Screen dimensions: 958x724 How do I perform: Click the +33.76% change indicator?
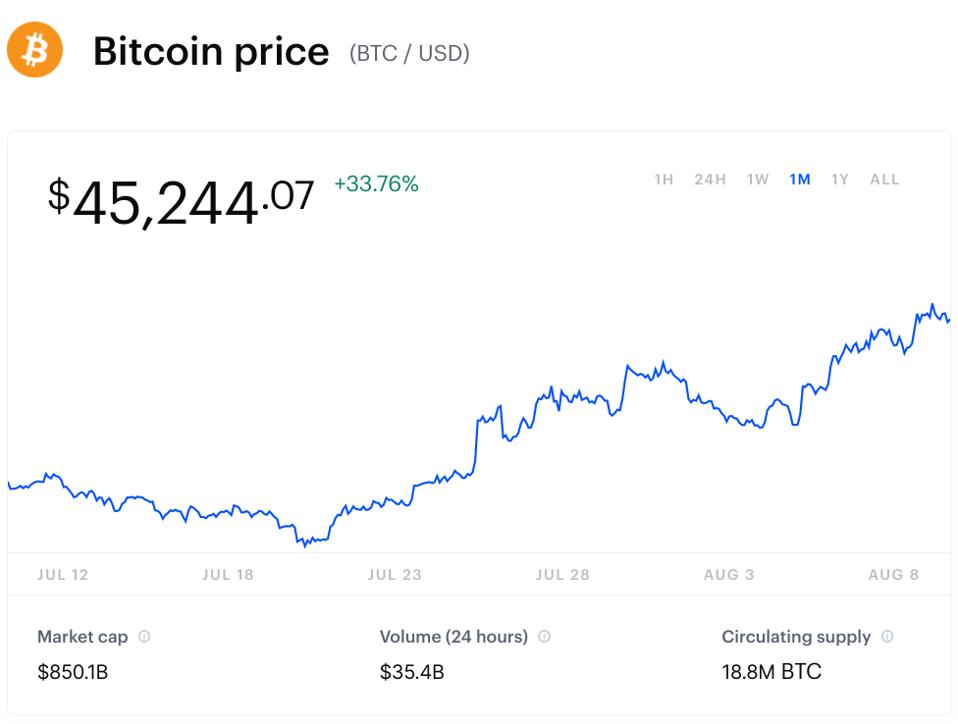[376, 184]
